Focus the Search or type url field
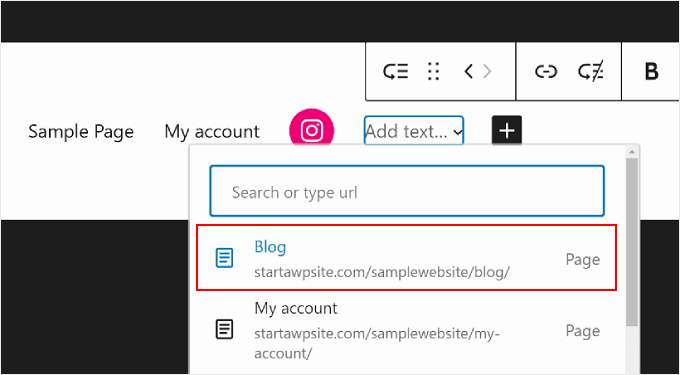The image size is (680, 375). tap(407, 191)
